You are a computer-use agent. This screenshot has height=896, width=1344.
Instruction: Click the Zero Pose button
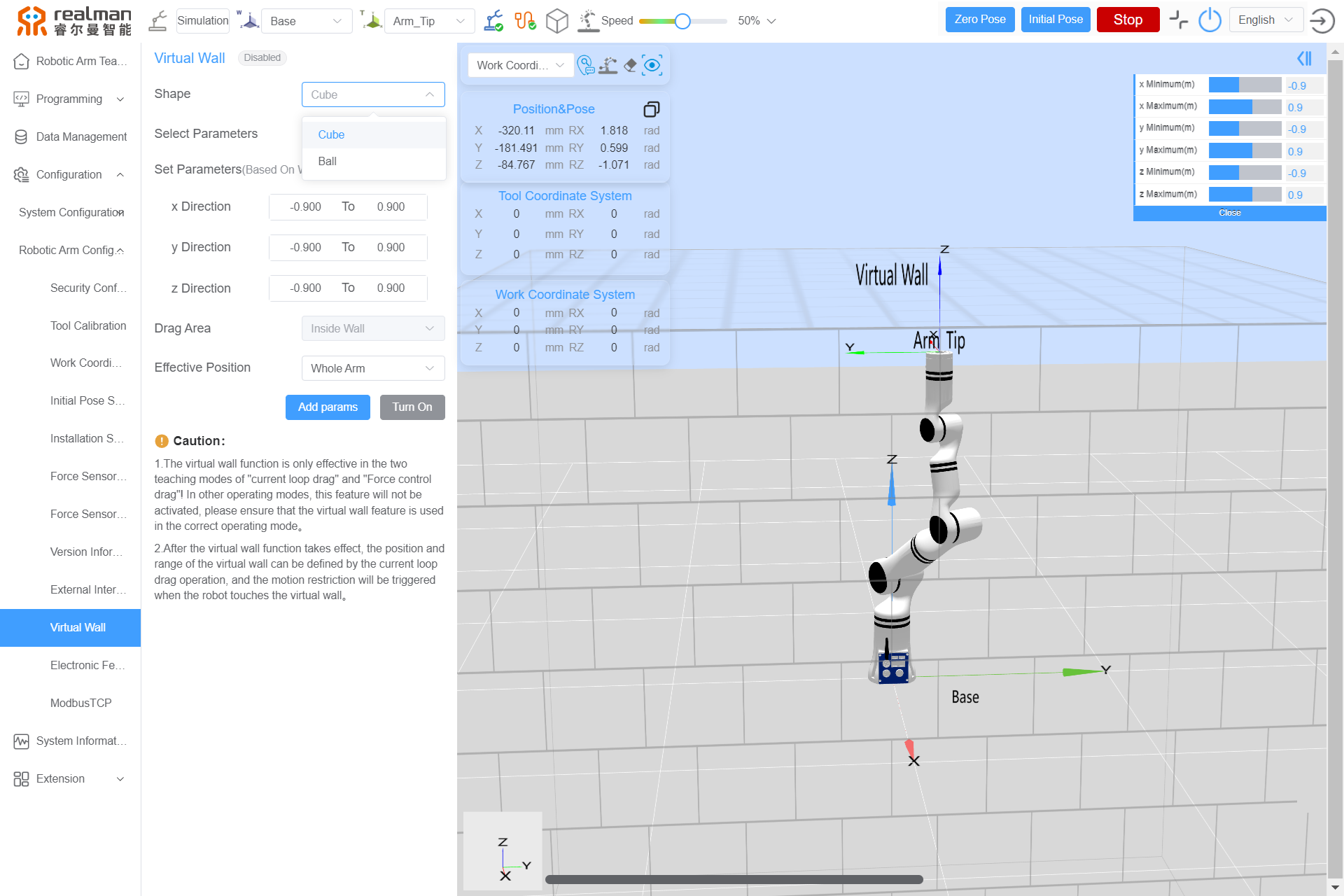coord(979,20)
